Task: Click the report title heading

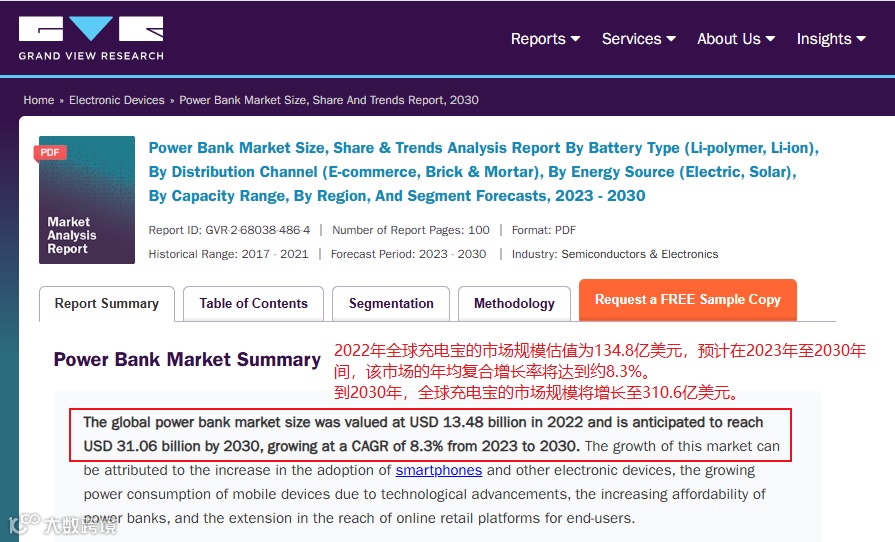Action: 483,172
